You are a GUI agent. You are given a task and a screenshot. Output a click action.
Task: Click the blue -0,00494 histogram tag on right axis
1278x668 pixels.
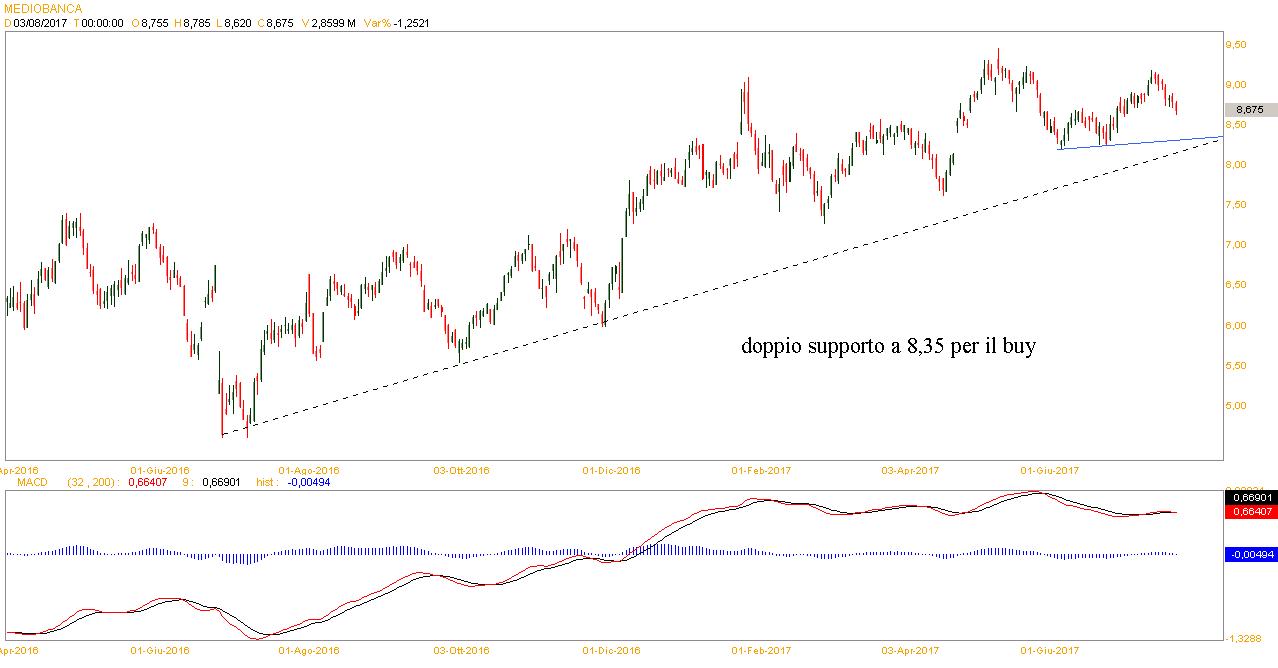pyautogui.click(x=1250, y=554)
